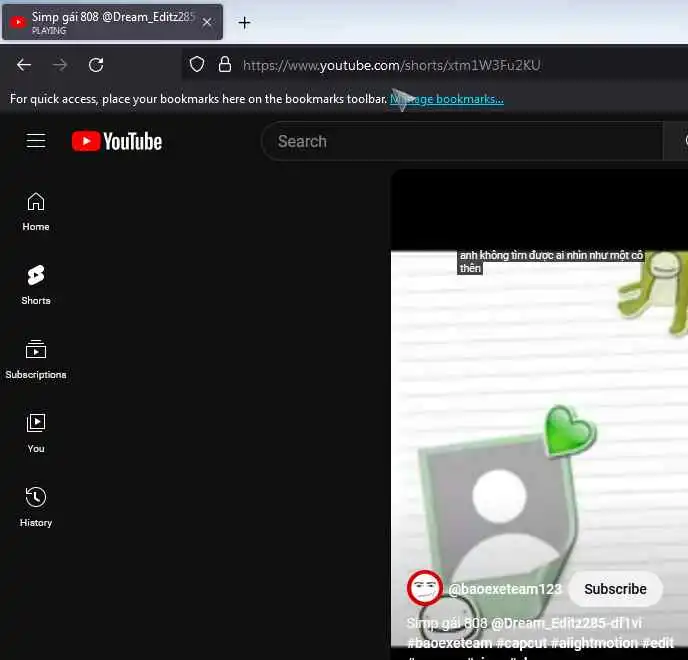Viewport: 688px width, 660px height.
Task: Click the #baoexeteam hashtag link
Action: point(450,643)
